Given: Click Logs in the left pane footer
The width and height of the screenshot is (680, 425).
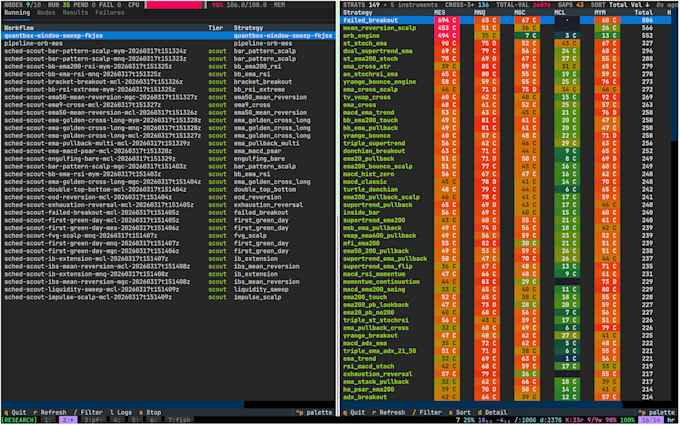Looking at the screenshot, I should tap(121, 412).
